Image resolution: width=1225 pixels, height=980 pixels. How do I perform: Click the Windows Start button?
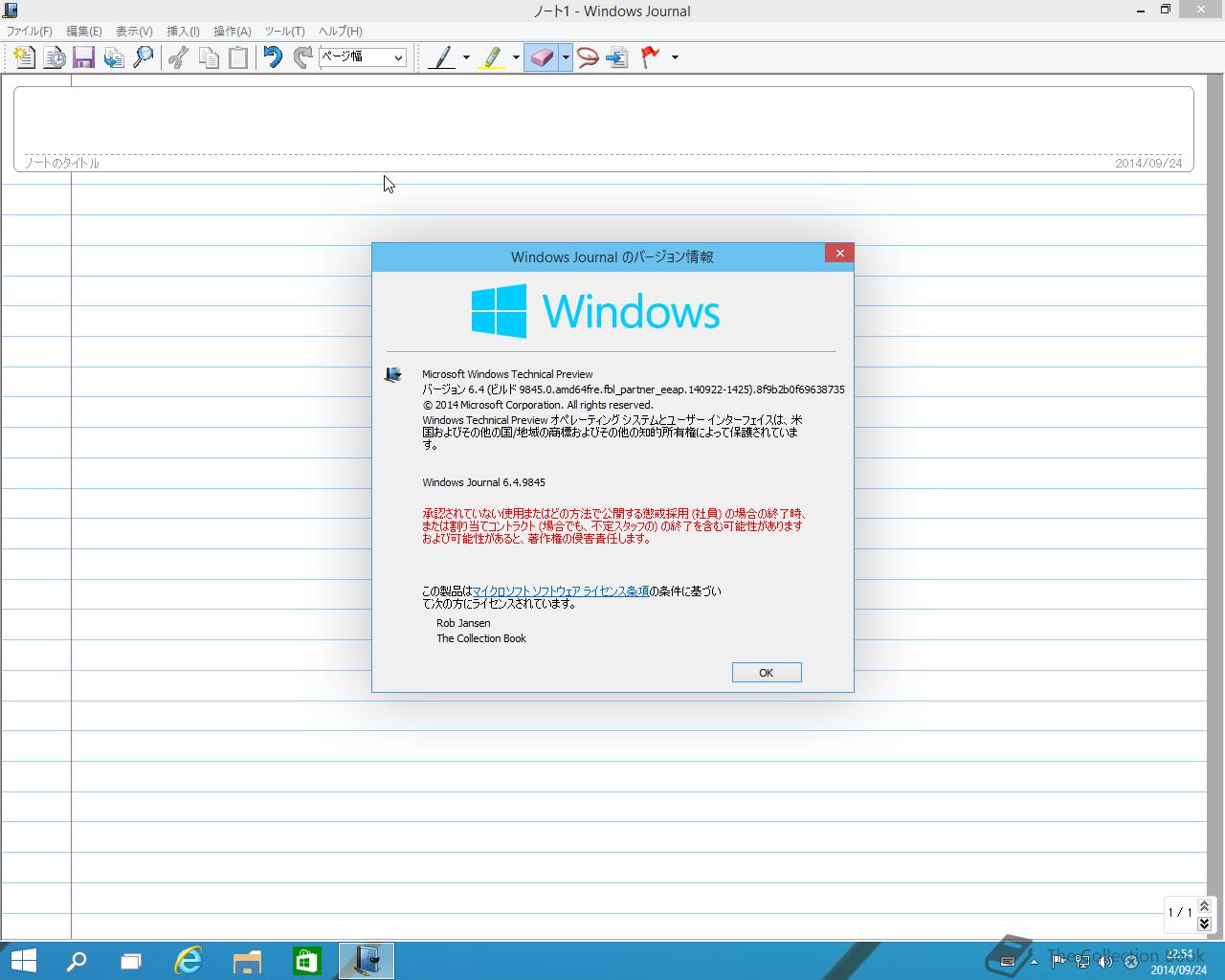[23, 961]
